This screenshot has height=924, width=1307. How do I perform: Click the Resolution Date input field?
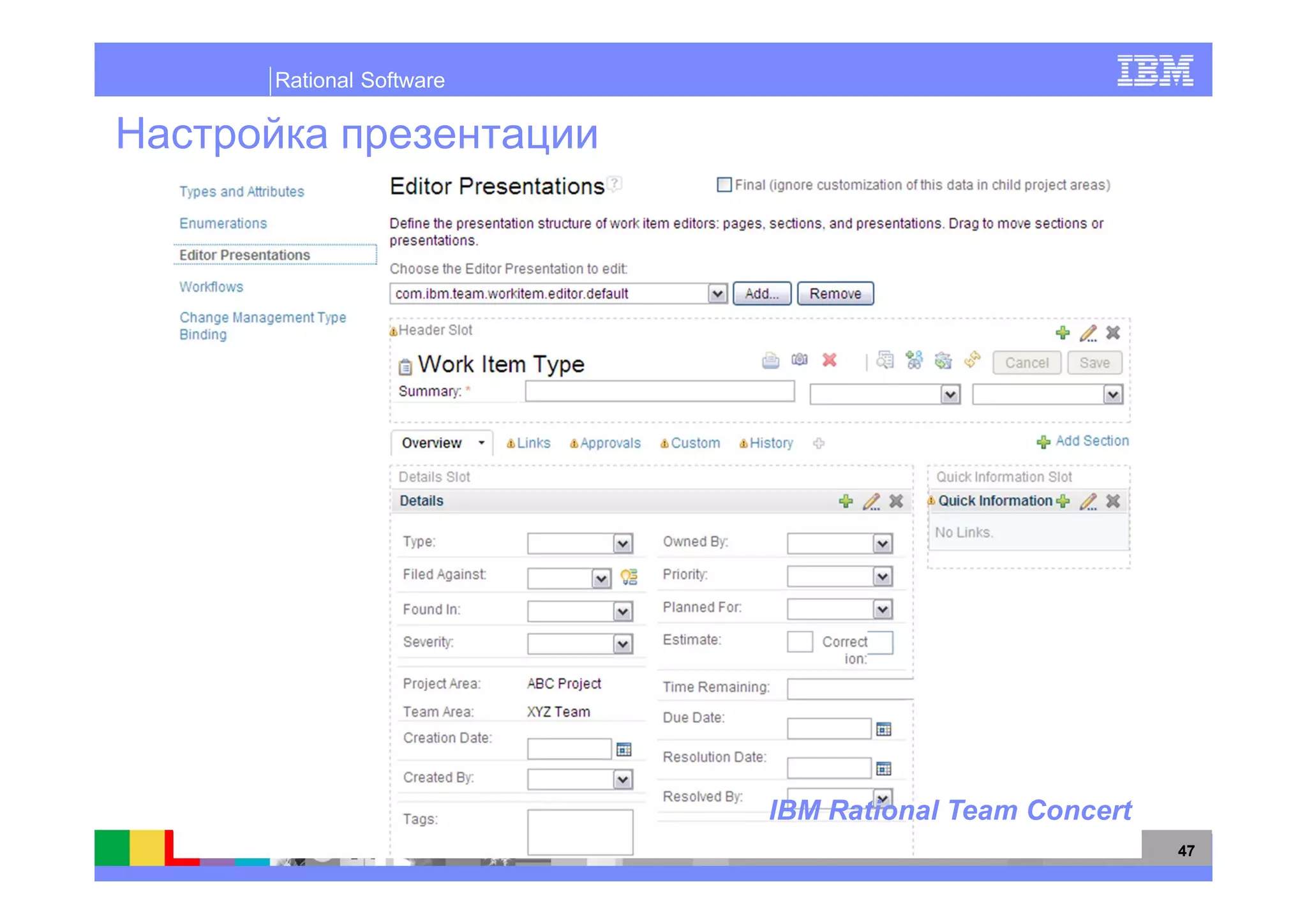pyautogui.click(x=829, y=768)
